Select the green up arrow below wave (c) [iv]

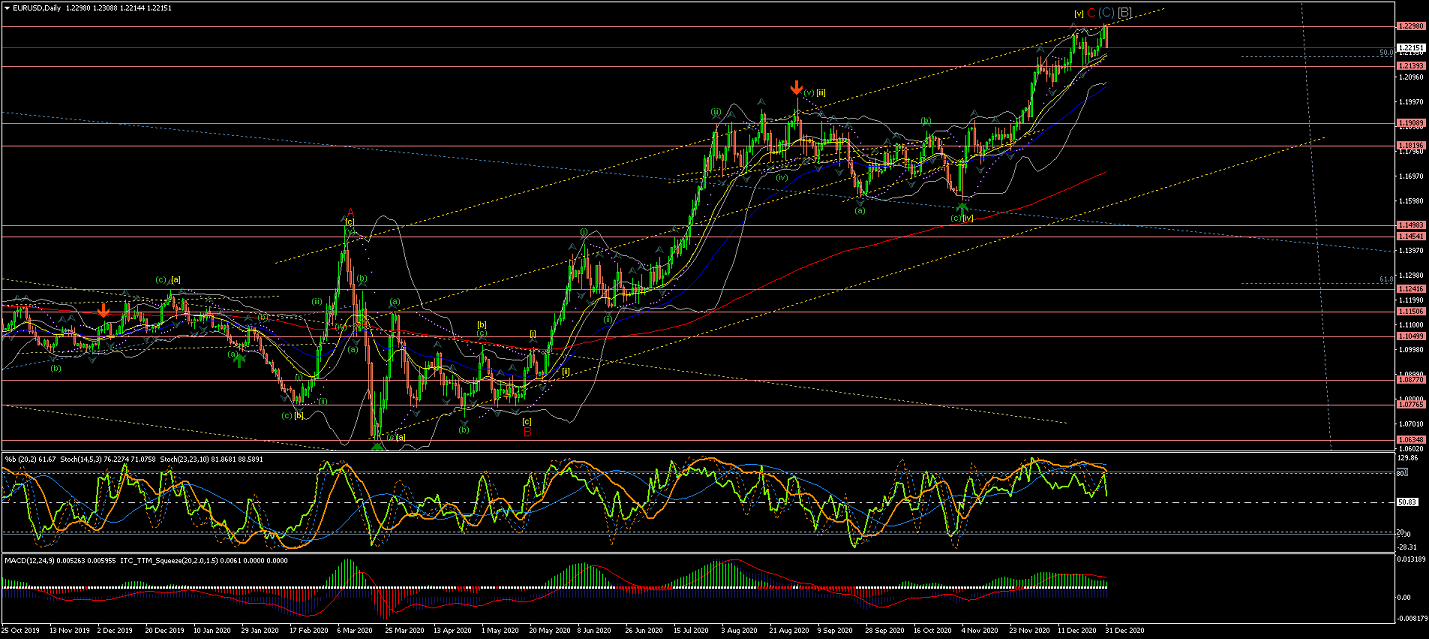coord(962,209)
